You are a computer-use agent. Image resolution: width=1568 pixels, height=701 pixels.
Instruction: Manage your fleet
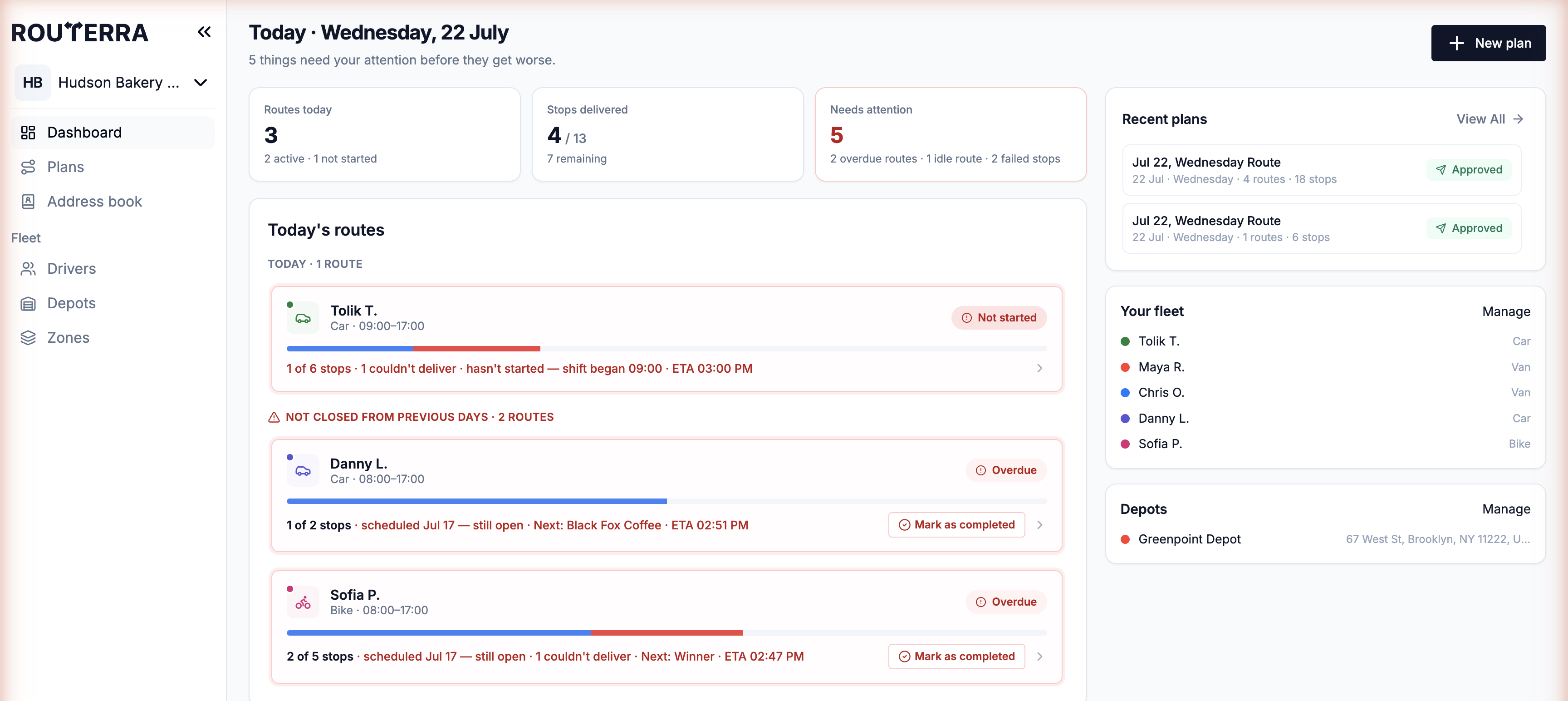pyautogui.click(x=1506, y=311)
